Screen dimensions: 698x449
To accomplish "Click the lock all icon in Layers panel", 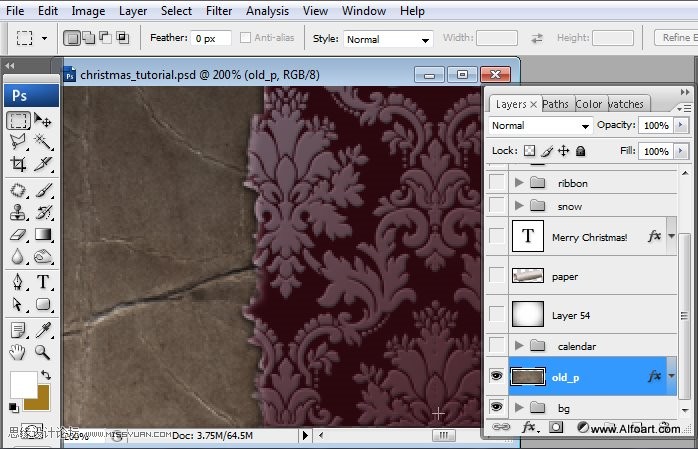I will [581, 151].
